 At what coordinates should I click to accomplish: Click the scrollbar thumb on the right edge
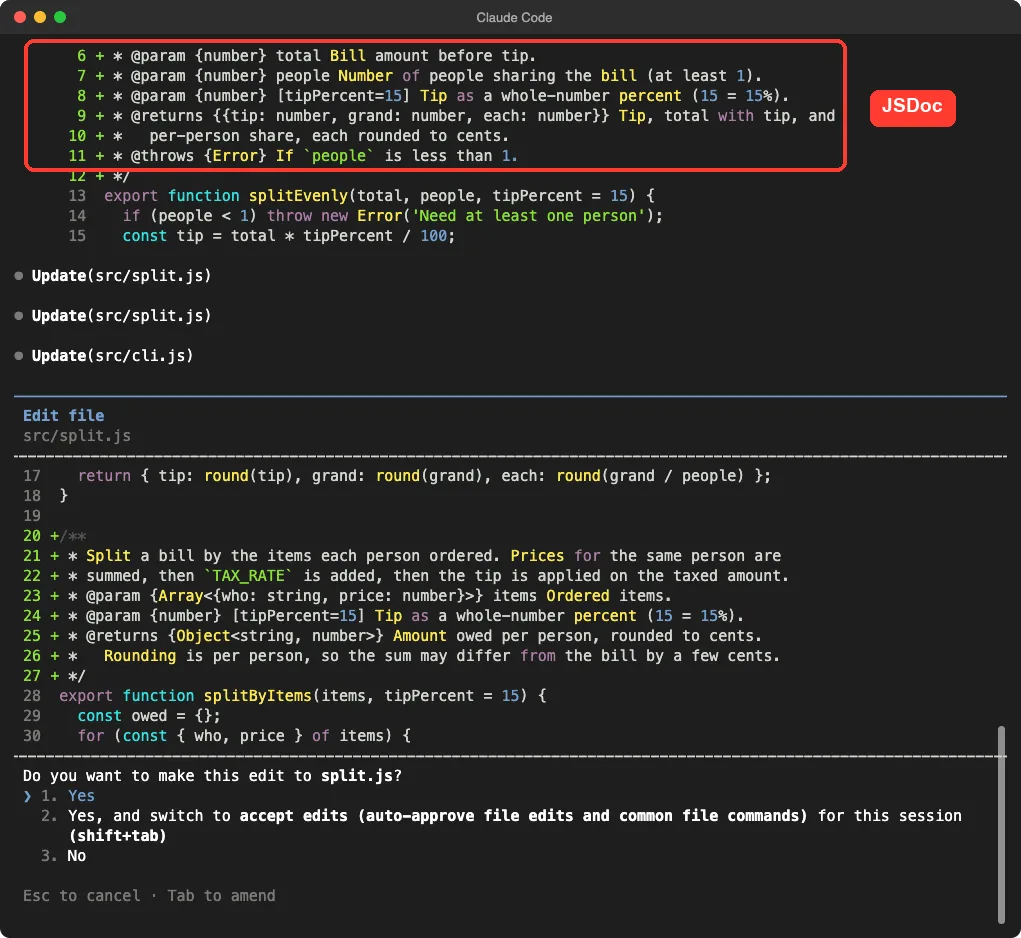coord(1001,824)
